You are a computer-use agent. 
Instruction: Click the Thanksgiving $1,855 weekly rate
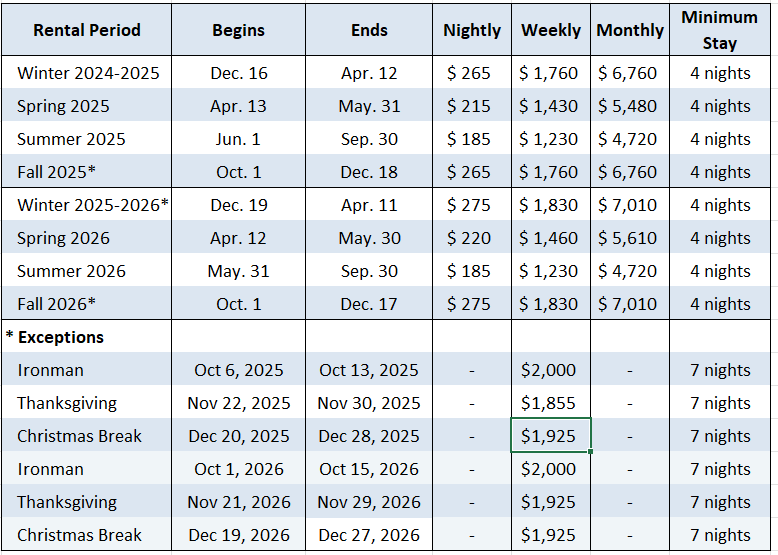549,403
